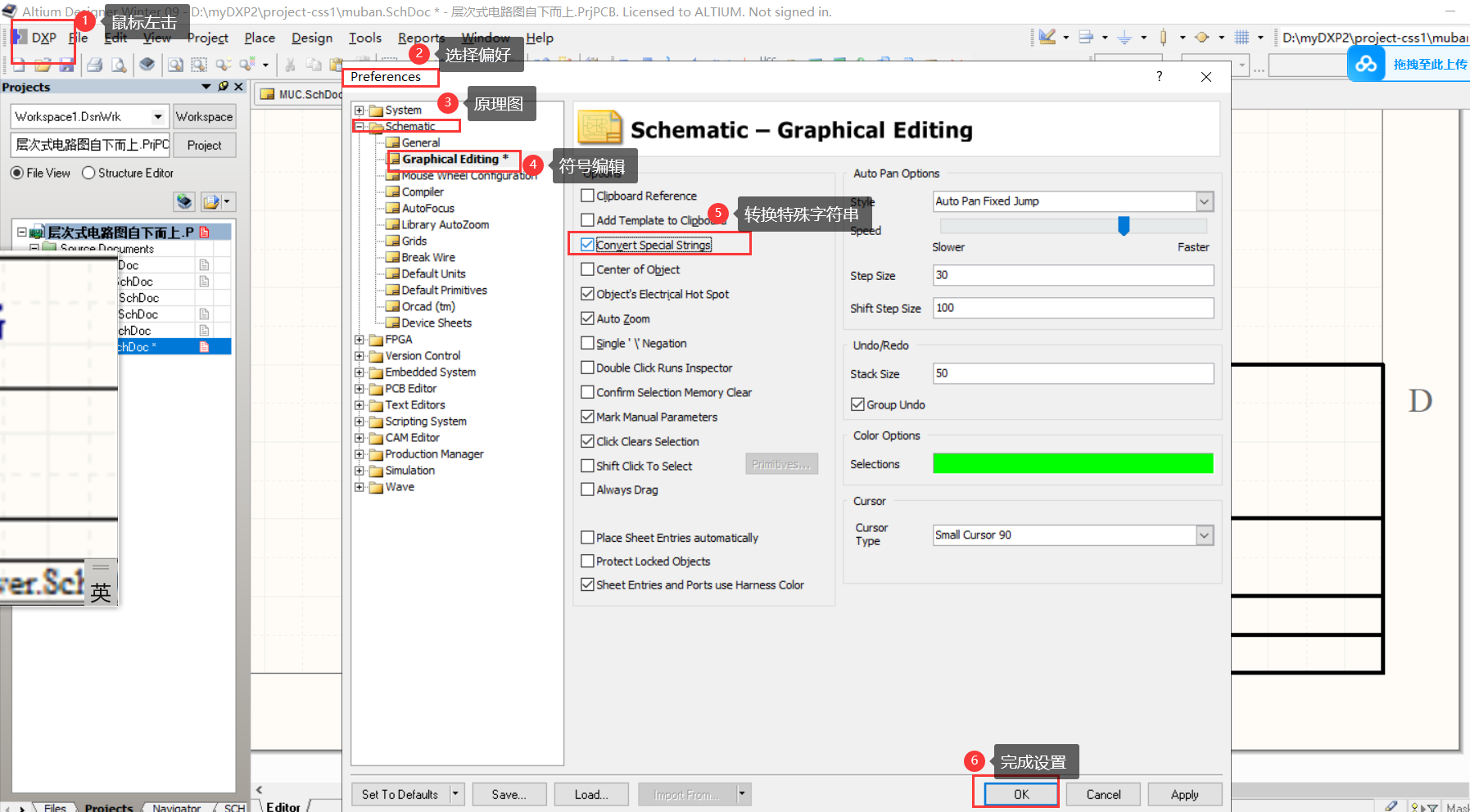Toggle Object's Electrical Hot Spot
This screenshot has width=1470, height=812.
click(587, 294)
